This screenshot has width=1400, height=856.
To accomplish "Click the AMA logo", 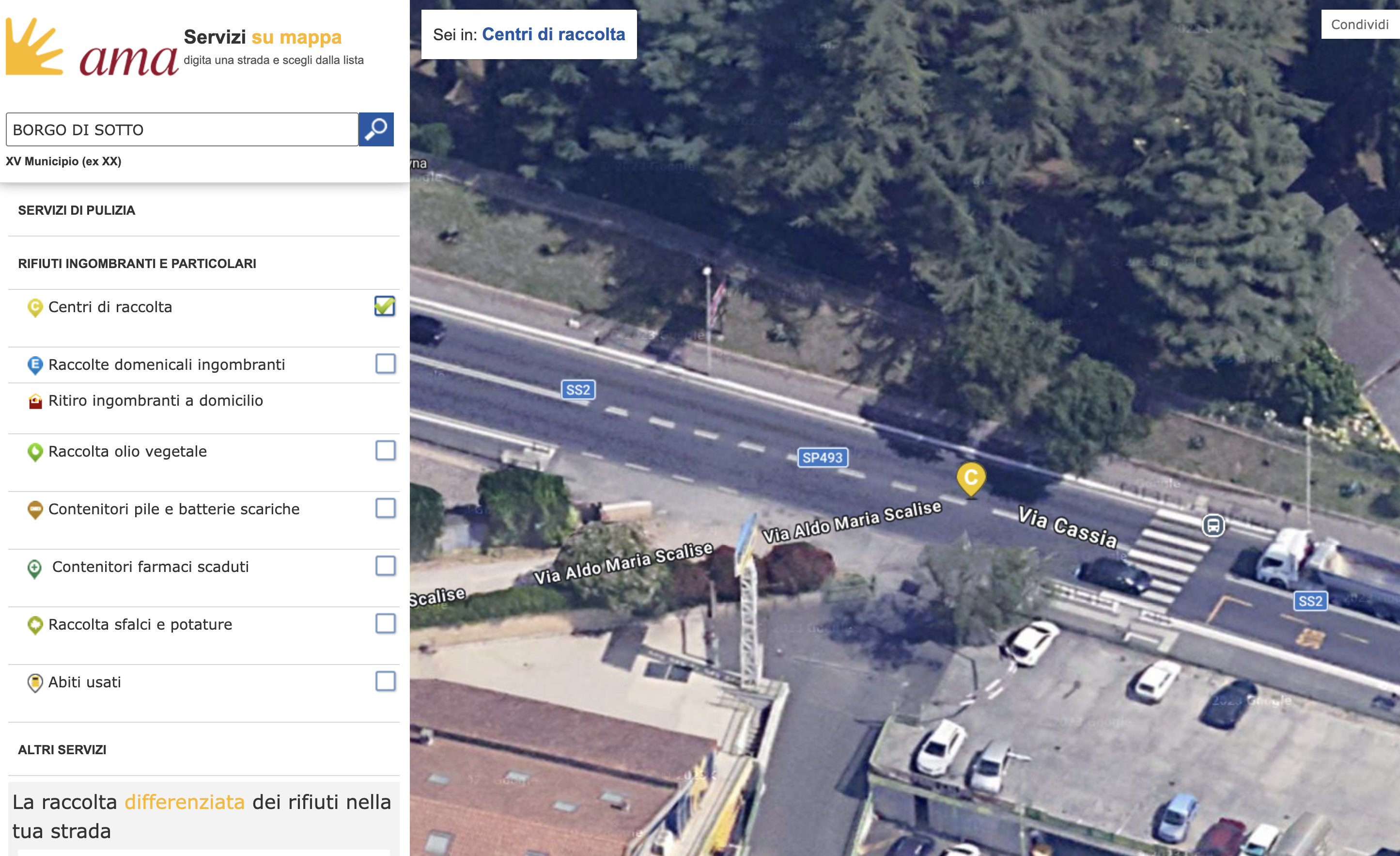I will point(92,47).
